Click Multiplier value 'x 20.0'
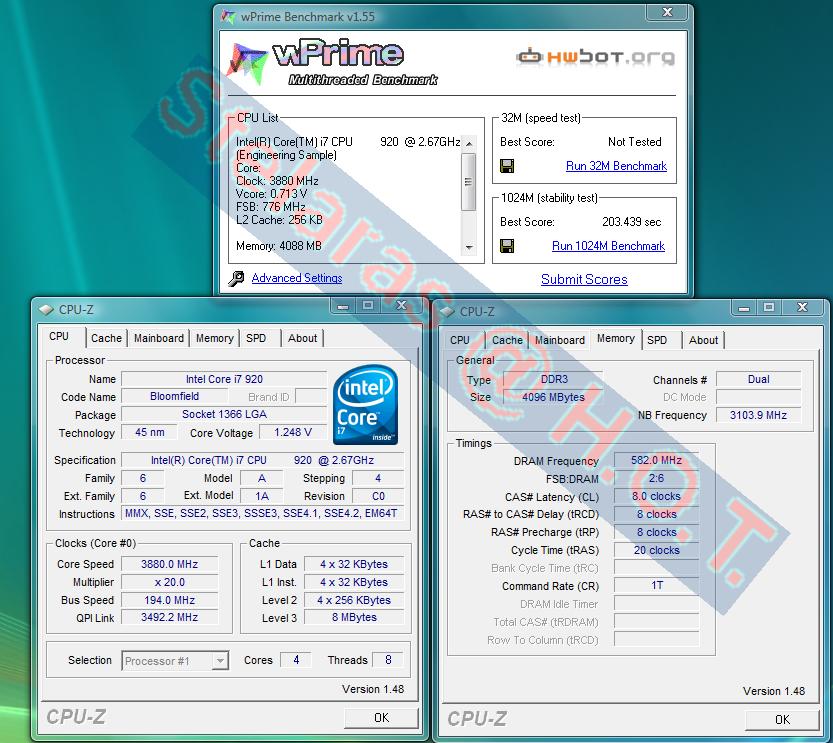This screenshot has height=743, width=833. (x=169, y=582)
